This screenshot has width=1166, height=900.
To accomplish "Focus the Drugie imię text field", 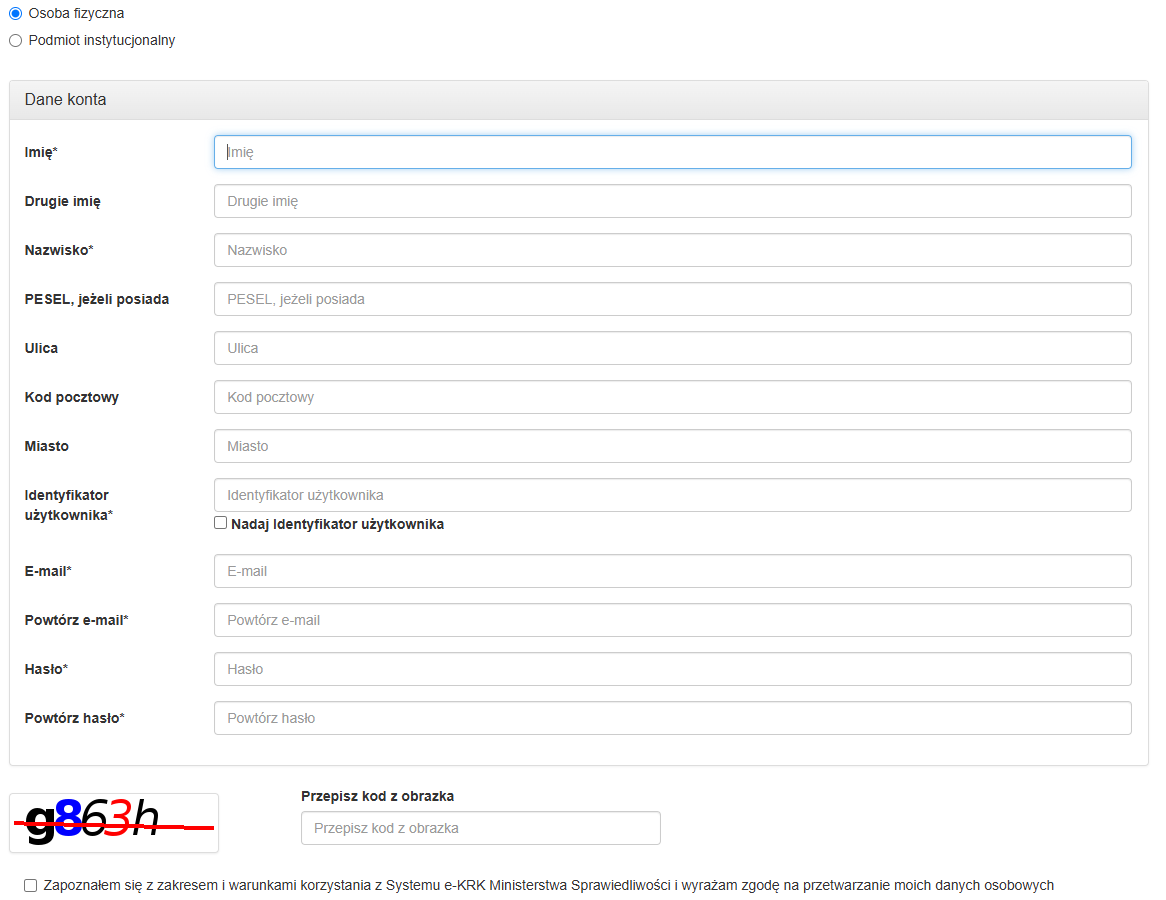I will [672, 201].
